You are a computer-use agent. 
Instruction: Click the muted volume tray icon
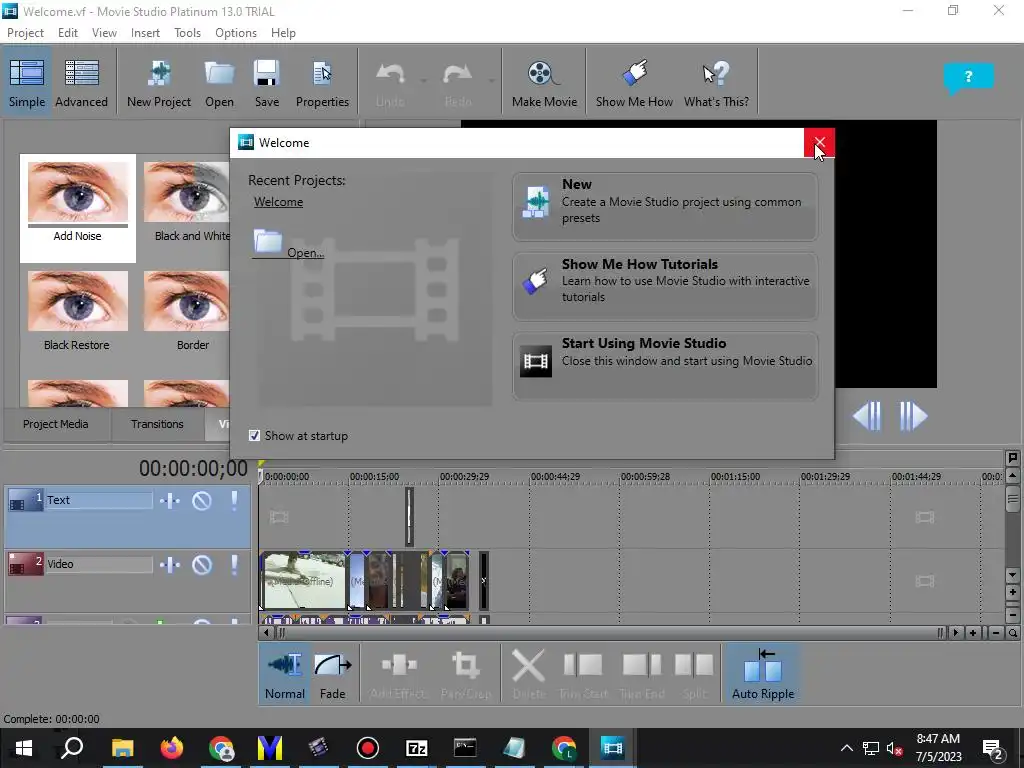pyautogui.click(x=895, y=748)
